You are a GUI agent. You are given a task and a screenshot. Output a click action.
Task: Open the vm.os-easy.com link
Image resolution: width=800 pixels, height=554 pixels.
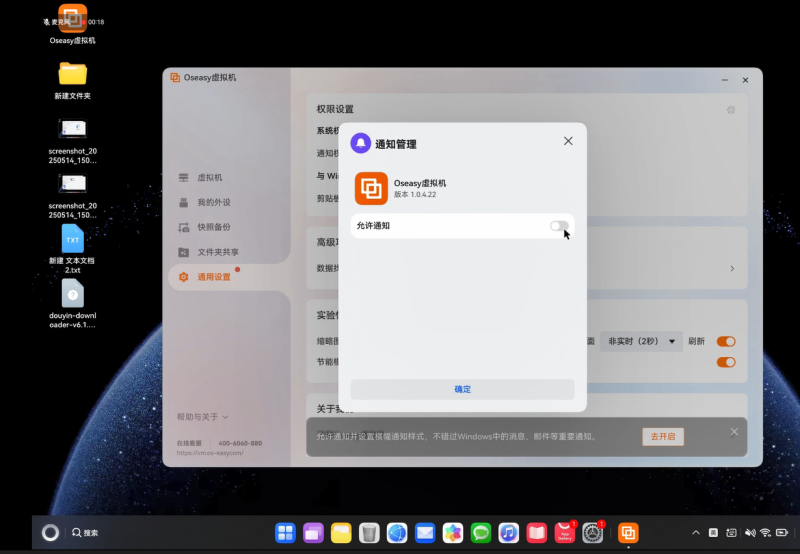point(210,453)
